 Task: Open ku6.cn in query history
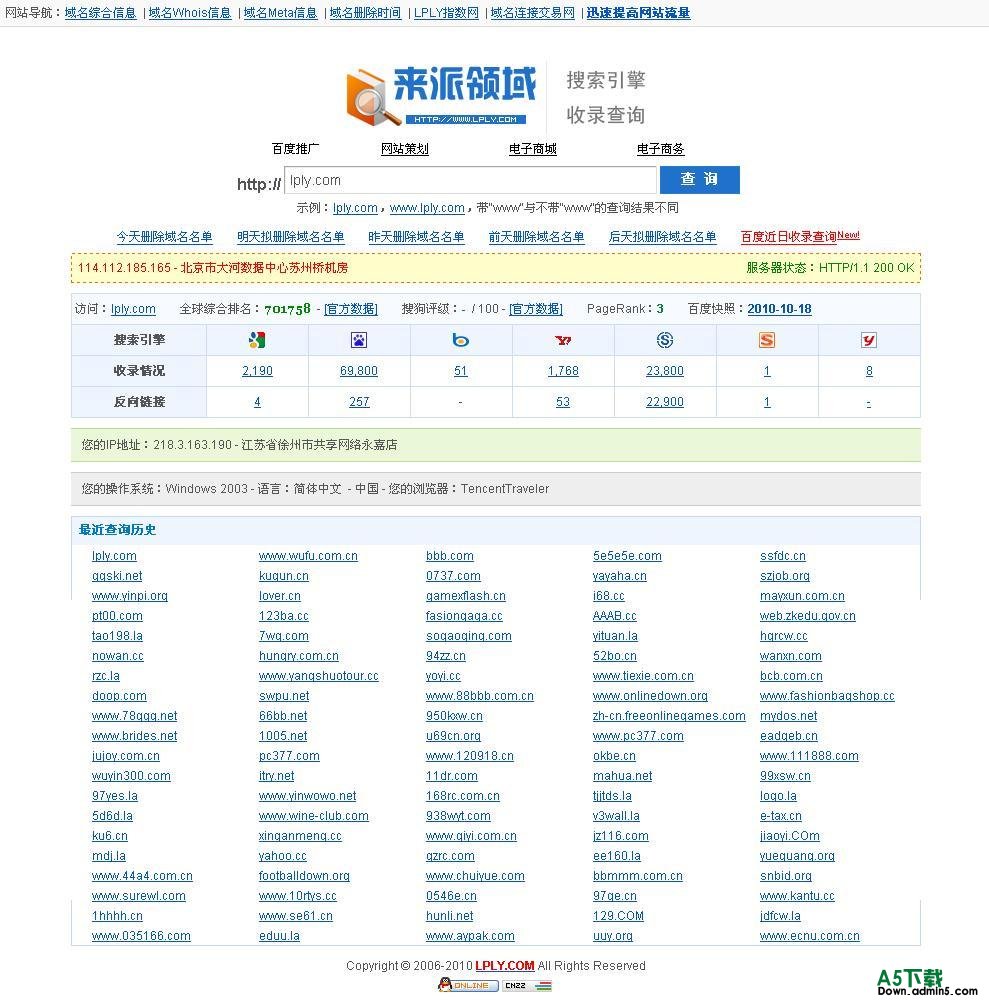(x=110, y=836)
